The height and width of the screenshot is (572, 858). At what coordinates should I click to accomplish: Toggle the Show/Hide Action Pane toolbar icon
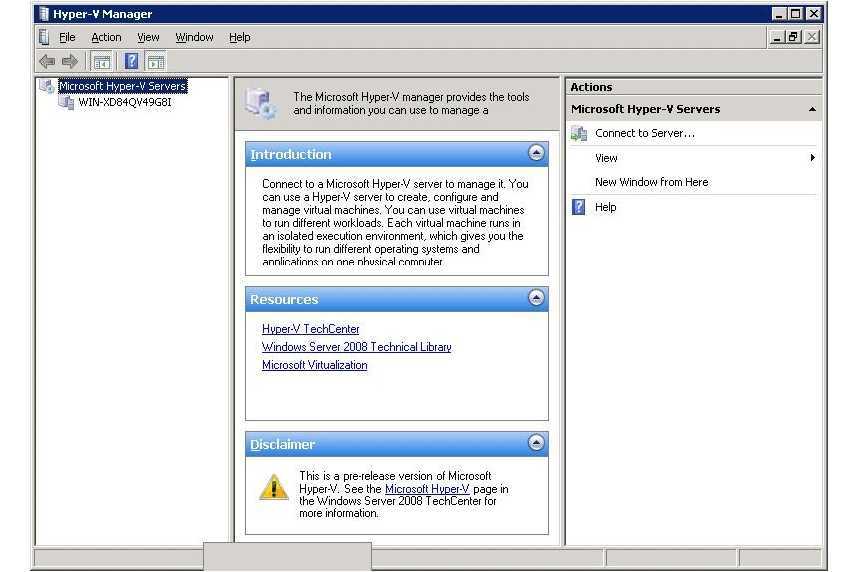coord(156,62)
